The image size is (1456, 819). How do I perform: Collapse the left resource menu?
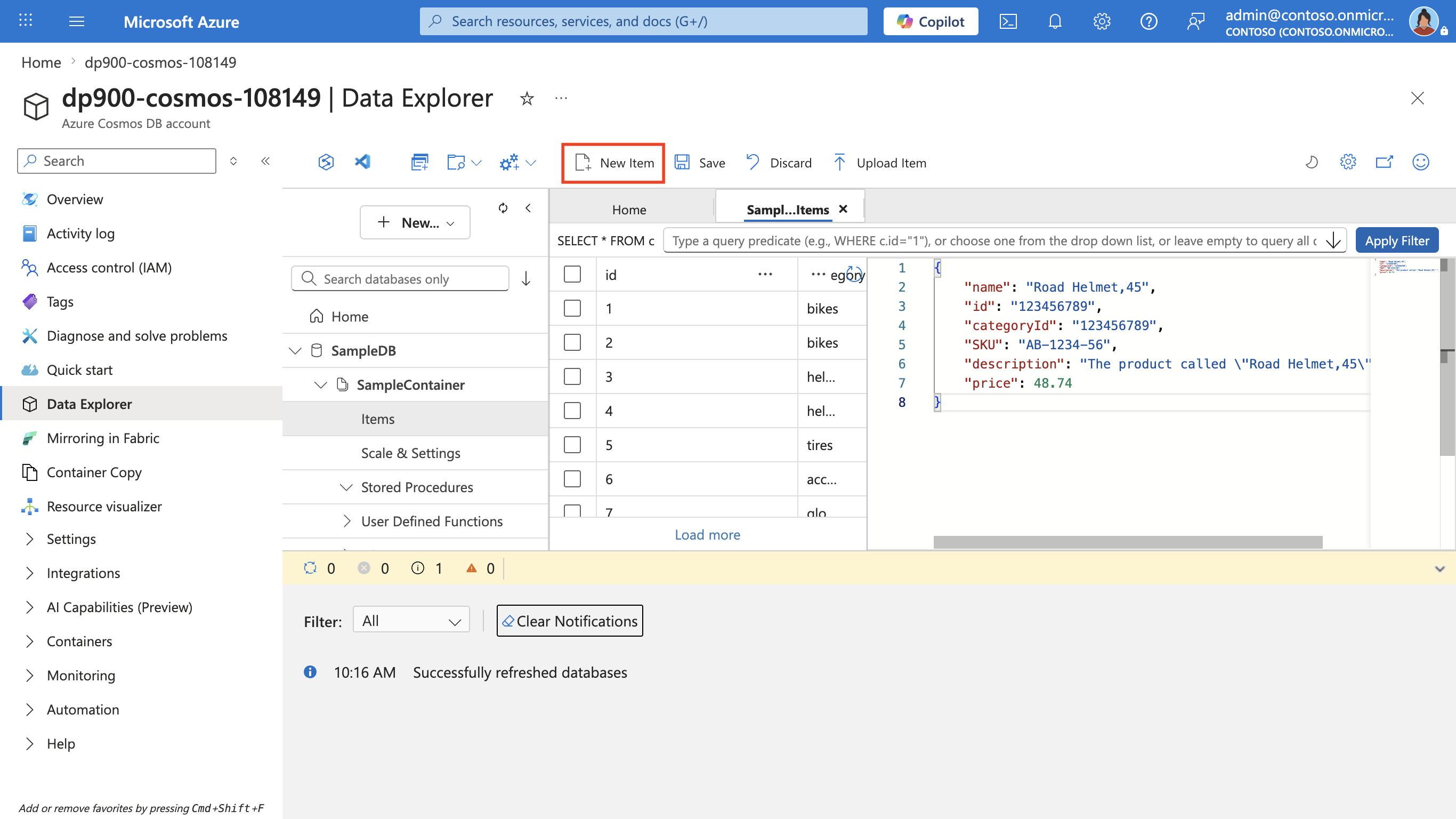point(265,161)
